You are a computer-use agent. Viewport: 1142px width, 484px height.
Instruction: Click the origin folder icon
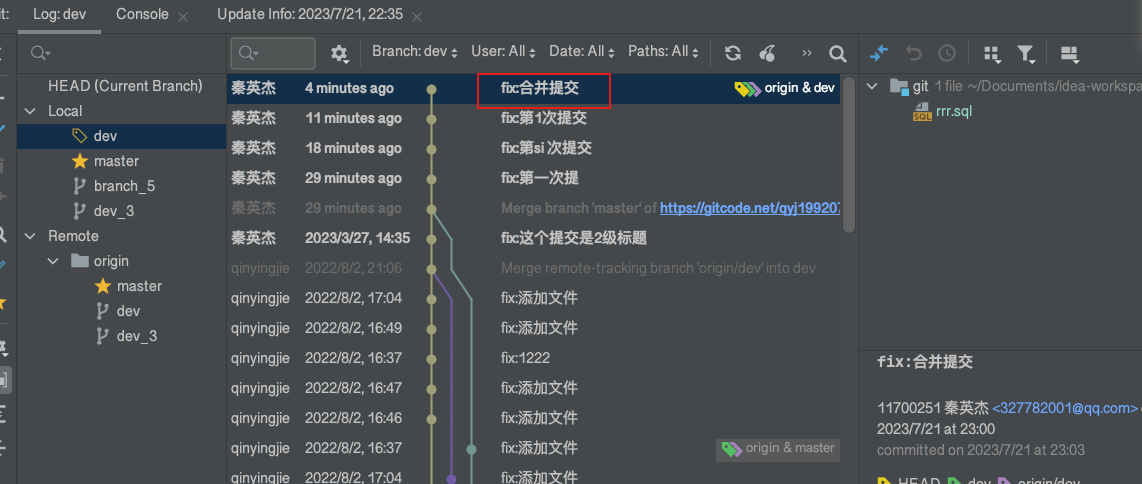80,261
